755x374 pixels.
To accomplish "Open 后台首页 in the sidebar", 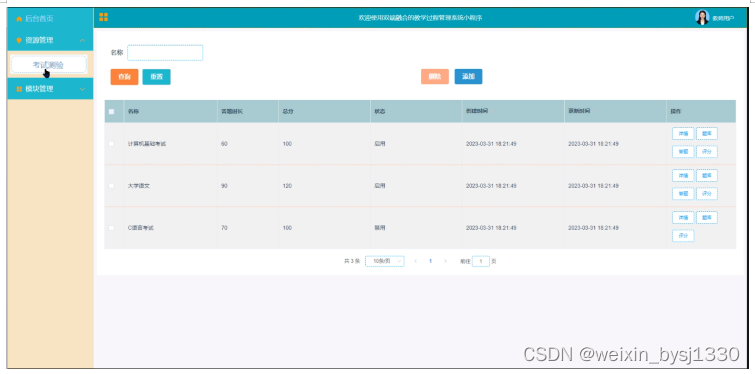I will (x=50, y=19).
